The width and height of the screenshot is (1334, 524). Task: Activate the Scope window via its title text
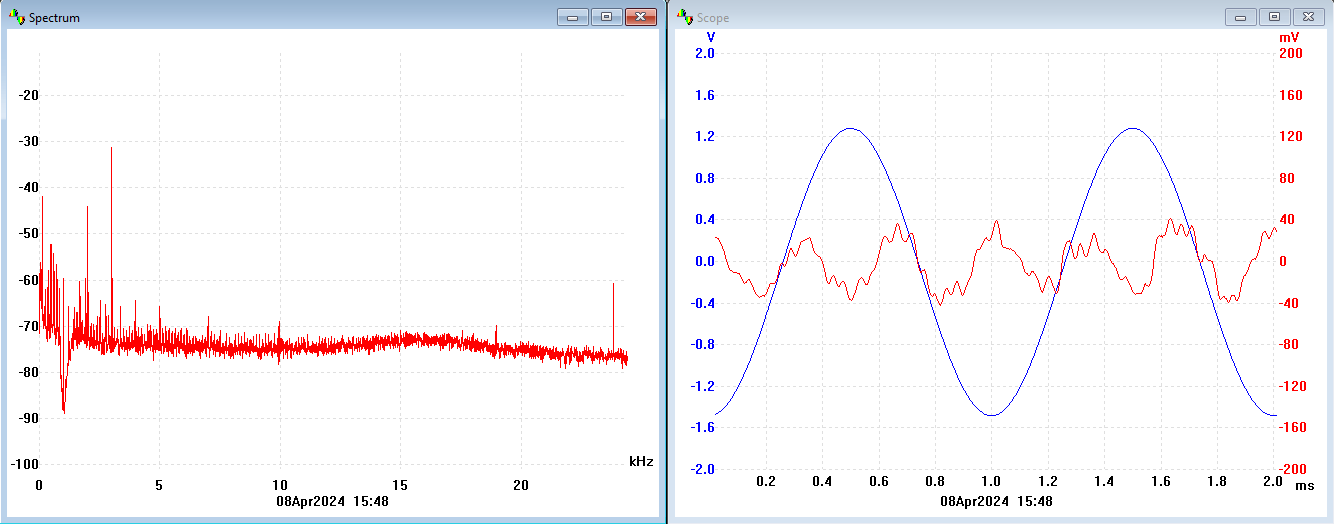pos(713,18)
